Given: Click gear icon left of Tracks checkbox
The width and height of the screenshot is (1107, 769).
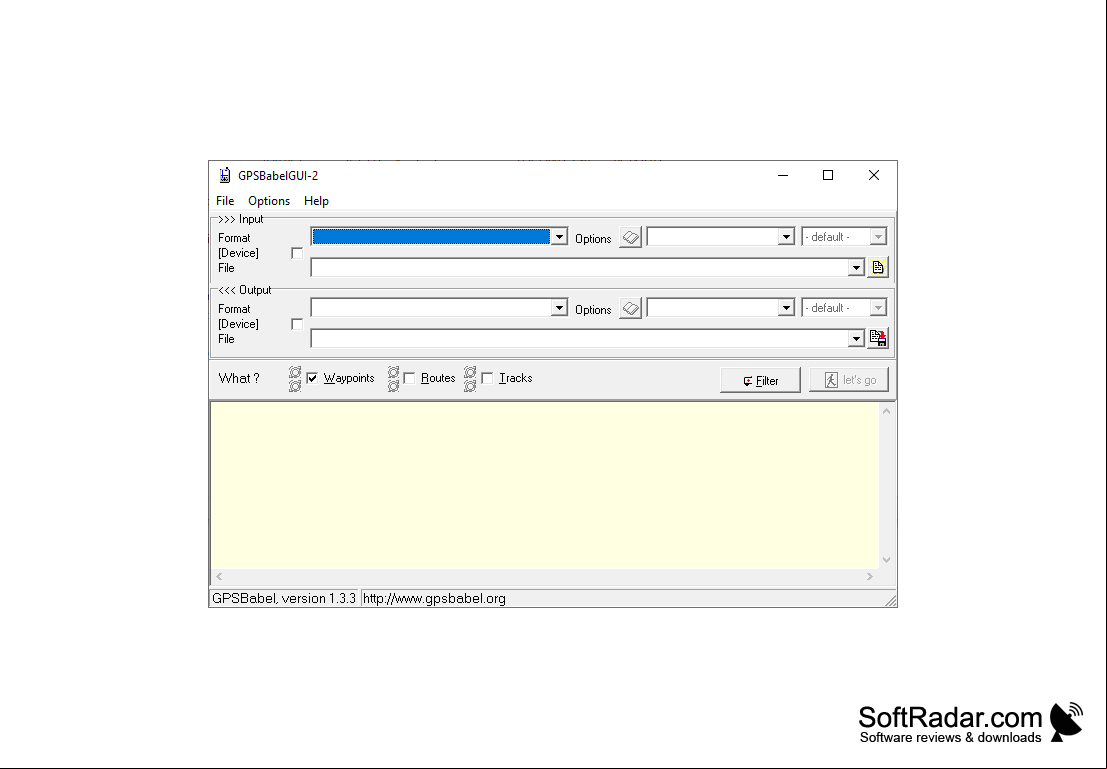Looking at the screenshot, I should tap(470, 379).
